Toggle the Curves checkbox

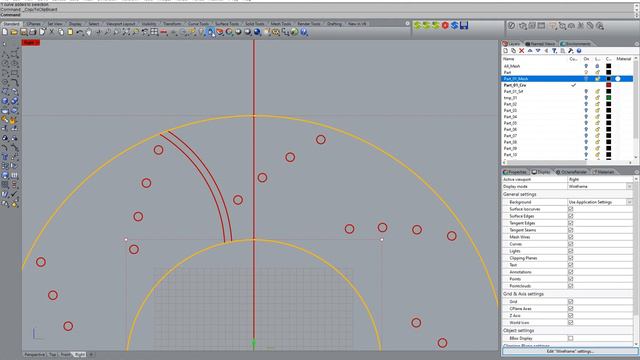pyautogui.click(x=571, y=244)
